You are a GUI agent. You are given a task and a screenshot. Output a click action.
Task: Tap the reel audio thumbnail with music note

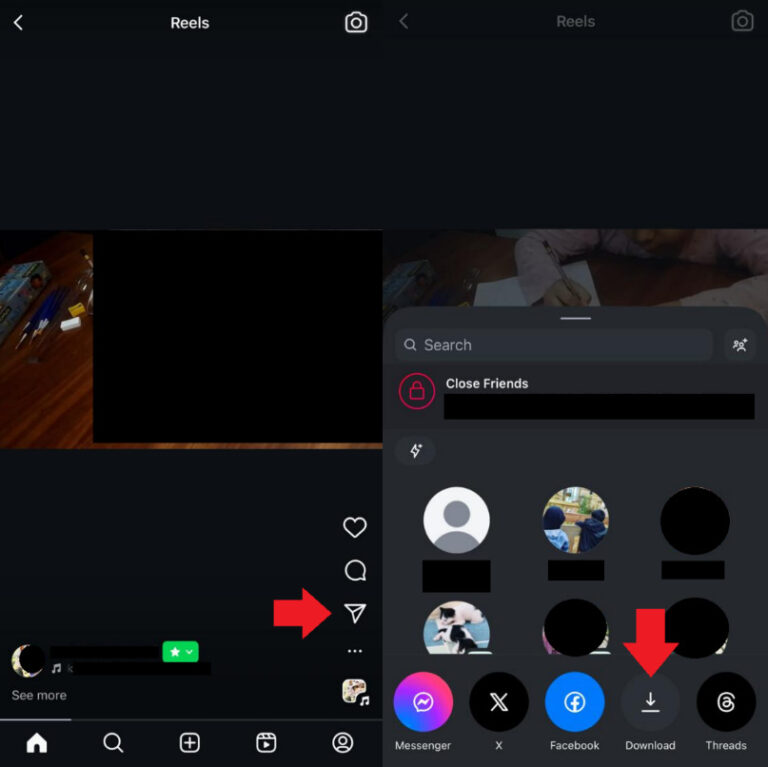(x=355, y=692)
